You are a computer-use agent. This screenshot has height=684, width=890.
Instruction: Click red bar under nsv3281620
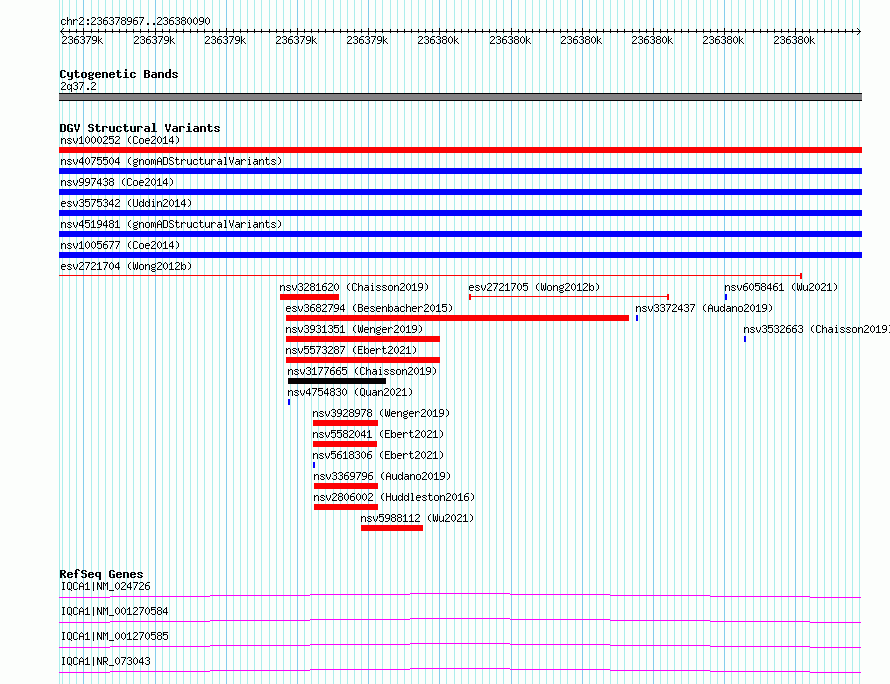coord(309,297)
